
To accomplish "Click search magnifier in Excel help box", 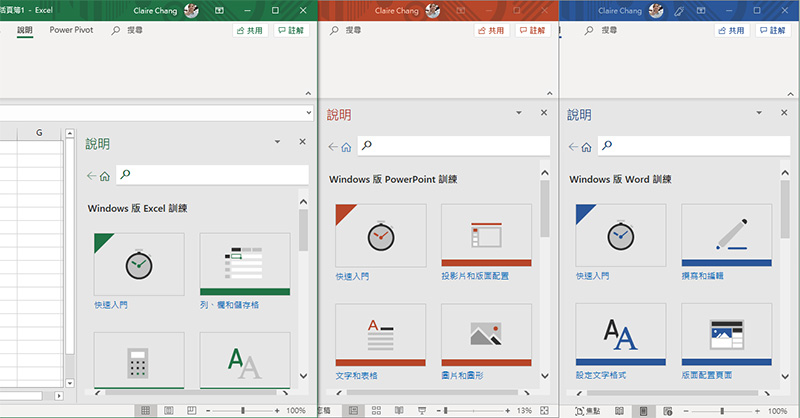I will 125,175.
